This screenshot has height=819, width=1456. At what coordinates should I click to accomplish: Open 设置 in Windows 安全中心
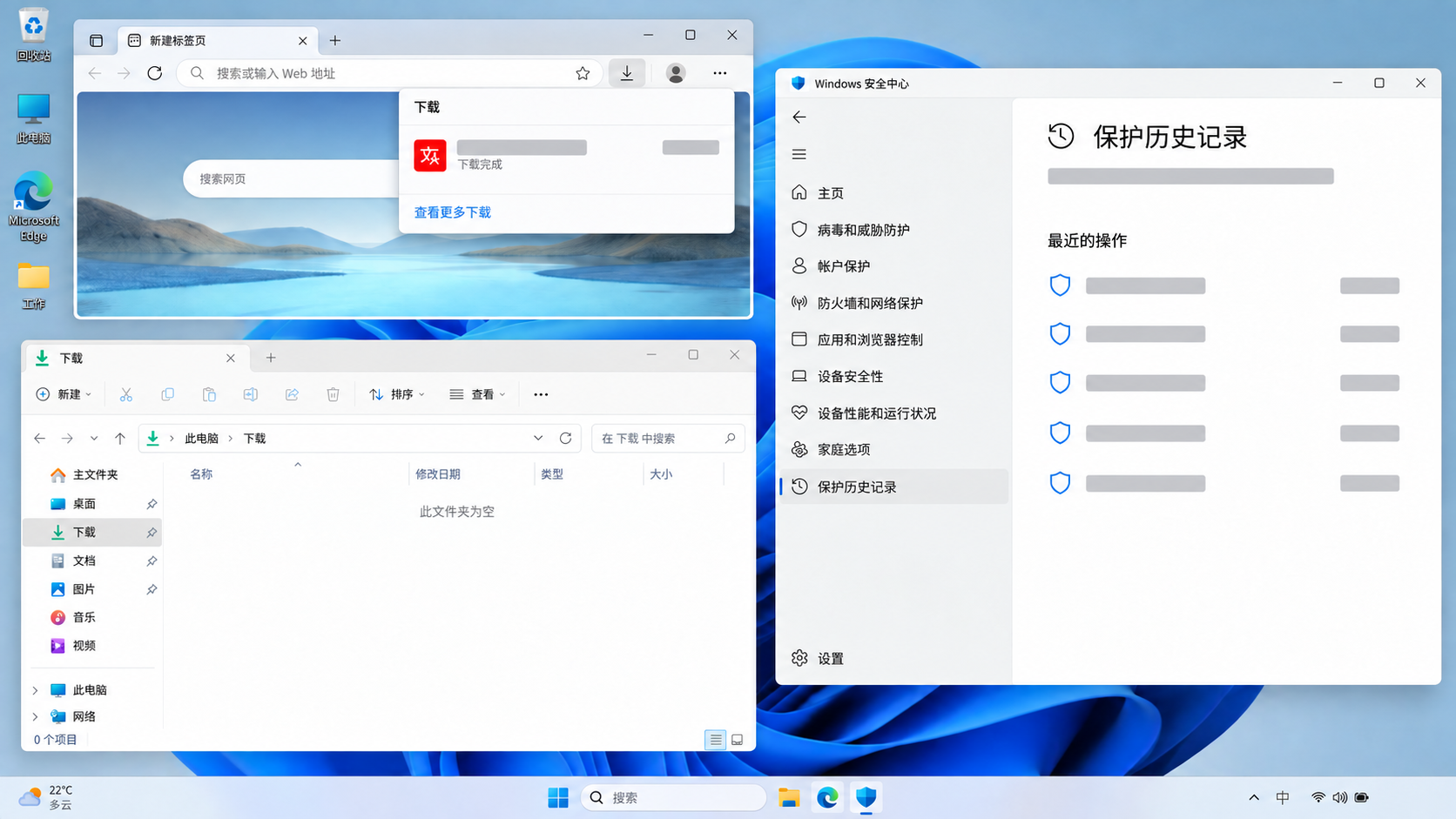[894, 658]
